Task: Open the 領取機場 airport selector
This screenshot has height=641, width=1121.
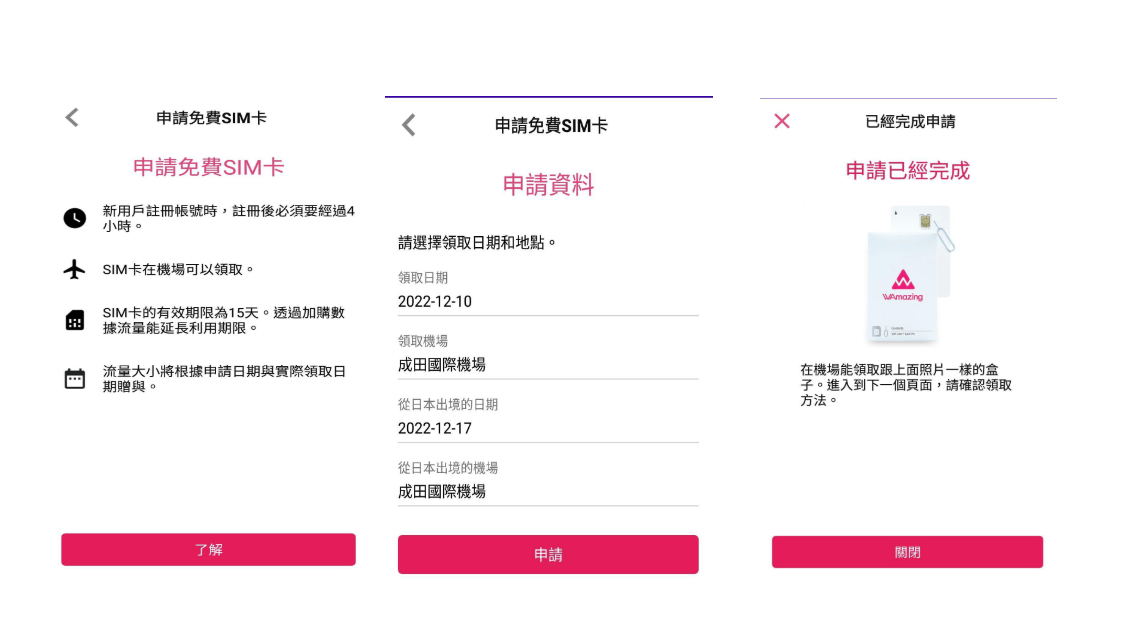Action: coord(548,365)
